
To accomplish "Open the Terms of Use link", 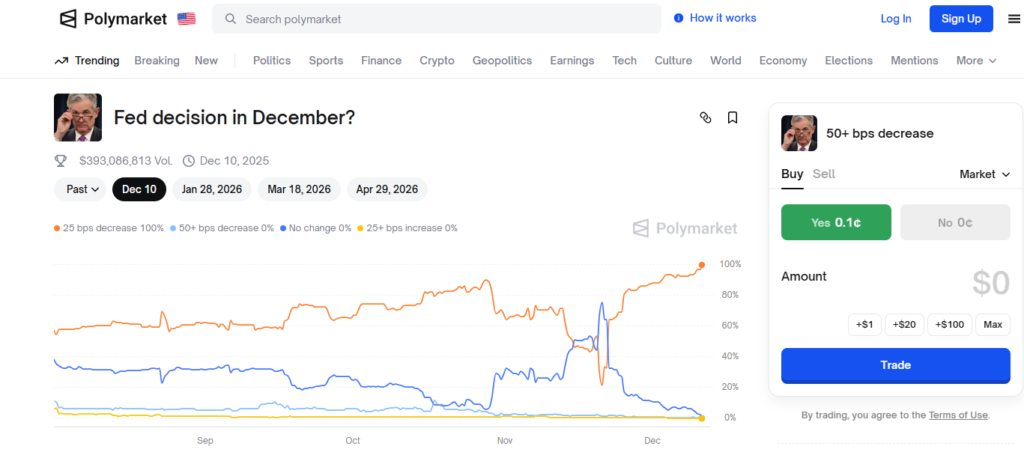I will (958, 415).
